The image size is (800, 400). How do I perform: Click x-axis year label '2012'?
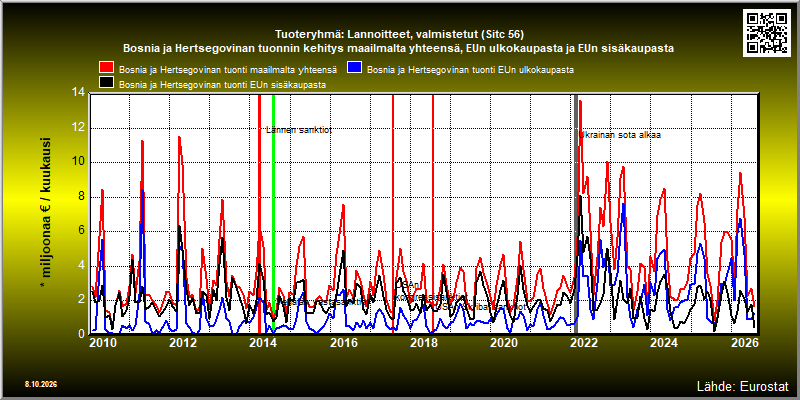click(183, 342)
